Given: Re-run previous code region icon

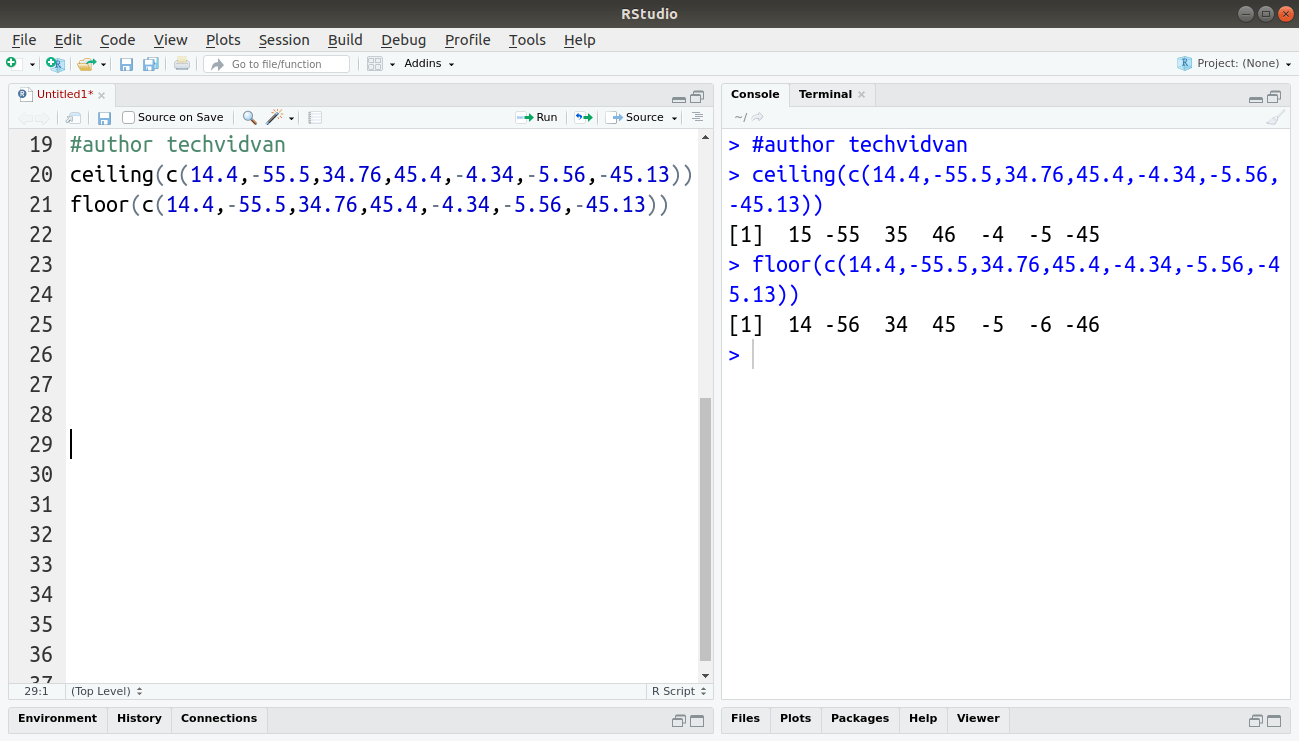Looking at the screenshot, I should point(583,117).
